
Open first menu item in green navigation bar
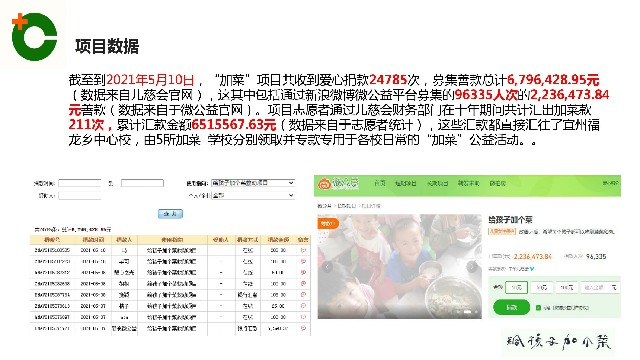point(380,184)
